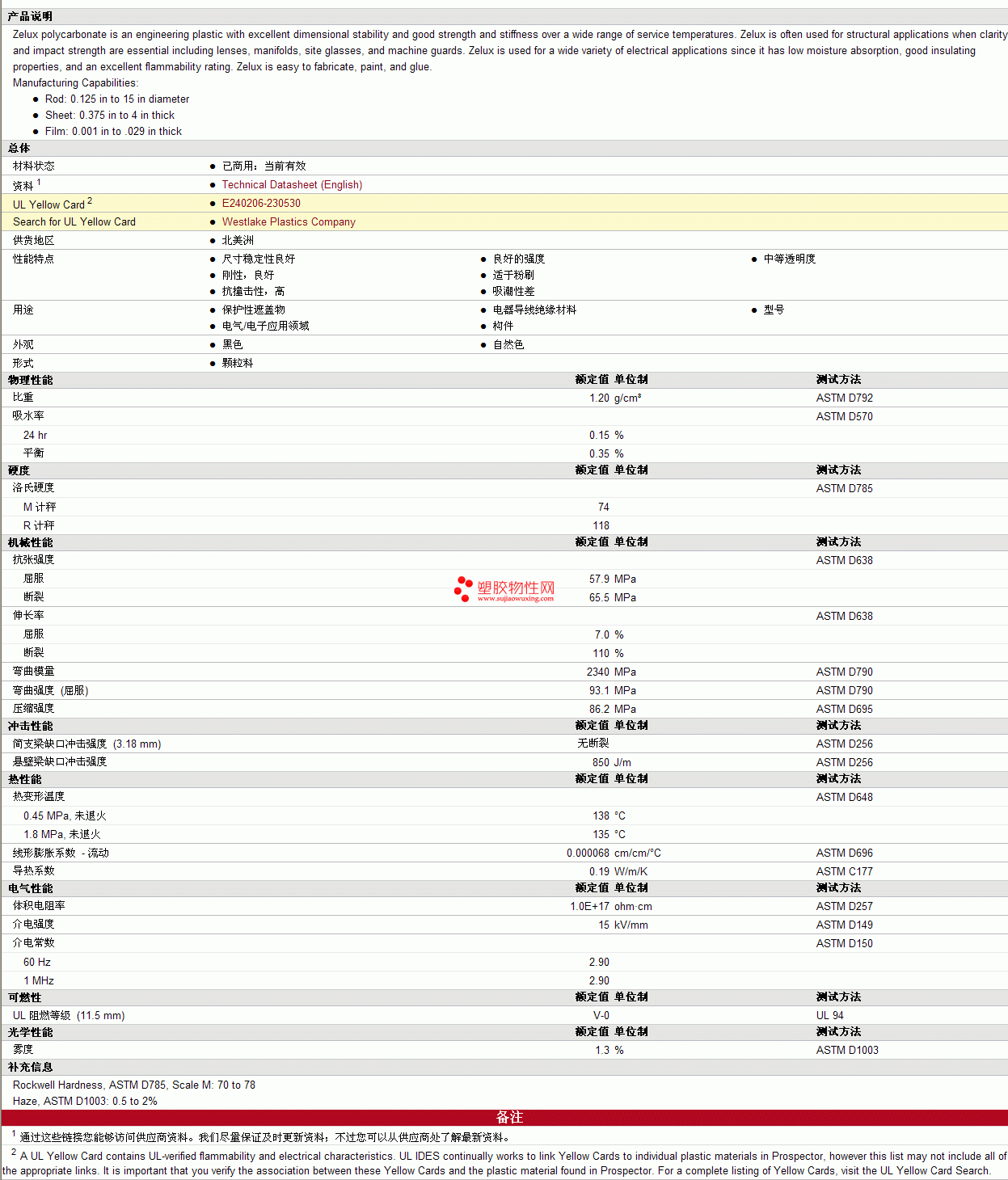Click ASTM D150 test method

tap(844, 943)
